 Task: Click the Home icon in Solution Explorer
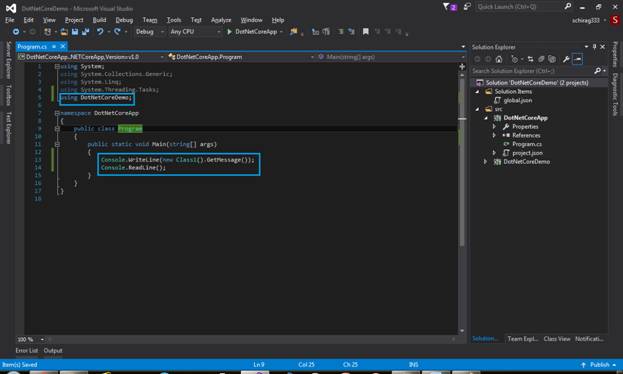pyautogui.click(x=499, y=59)
